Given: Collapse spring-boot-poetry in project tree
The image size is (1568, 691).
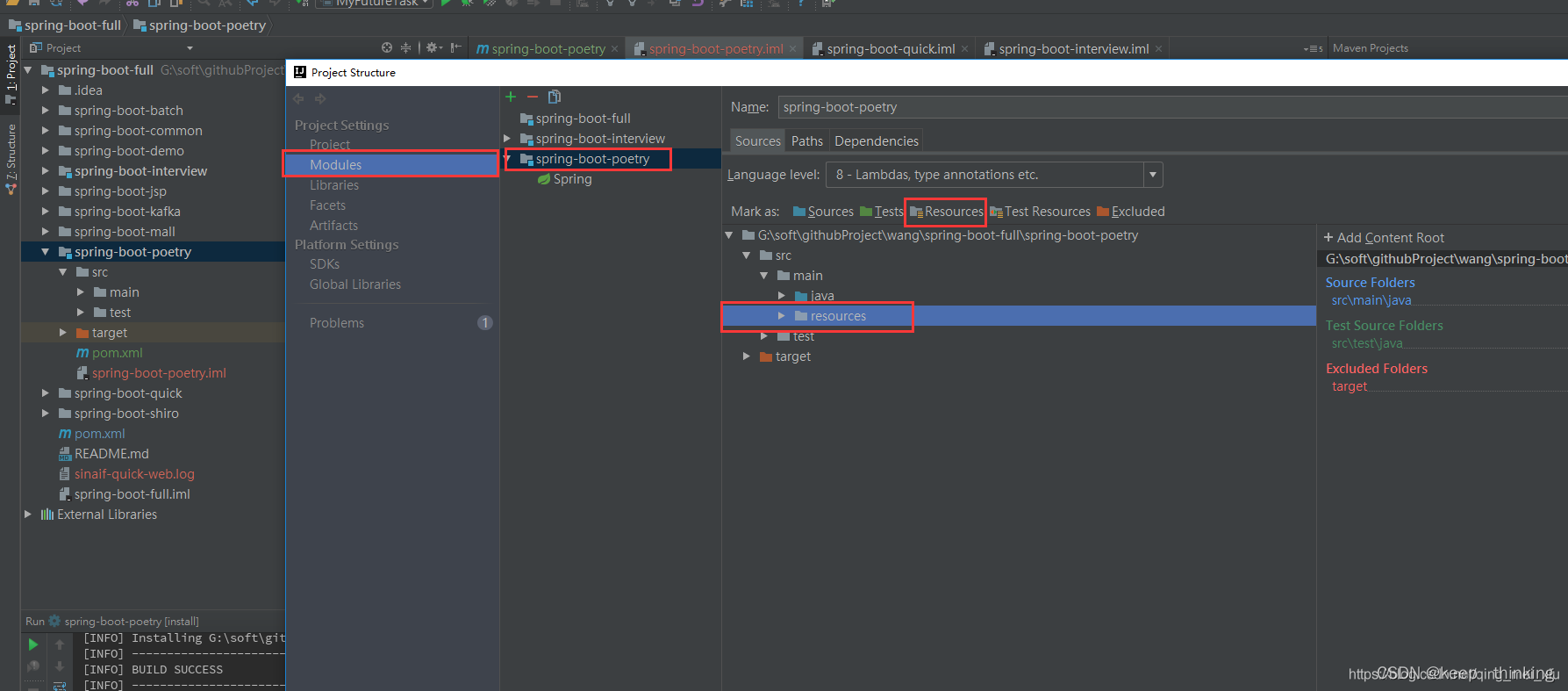Looking at the screenshot, I should point(46,252).
